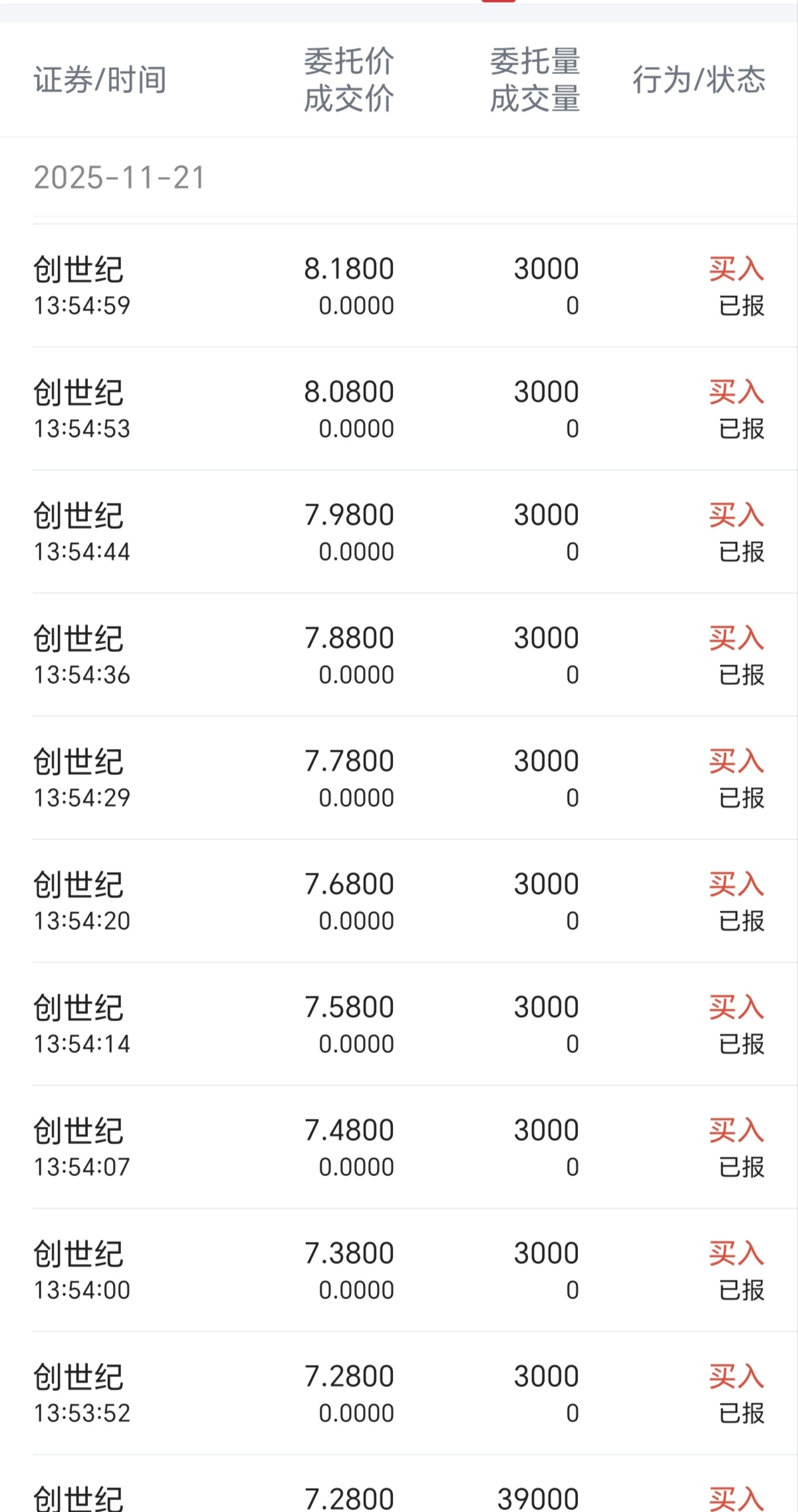Select the 7.7800 buy order row
This screenshot has height=1512, width=798.
point(399,778)
